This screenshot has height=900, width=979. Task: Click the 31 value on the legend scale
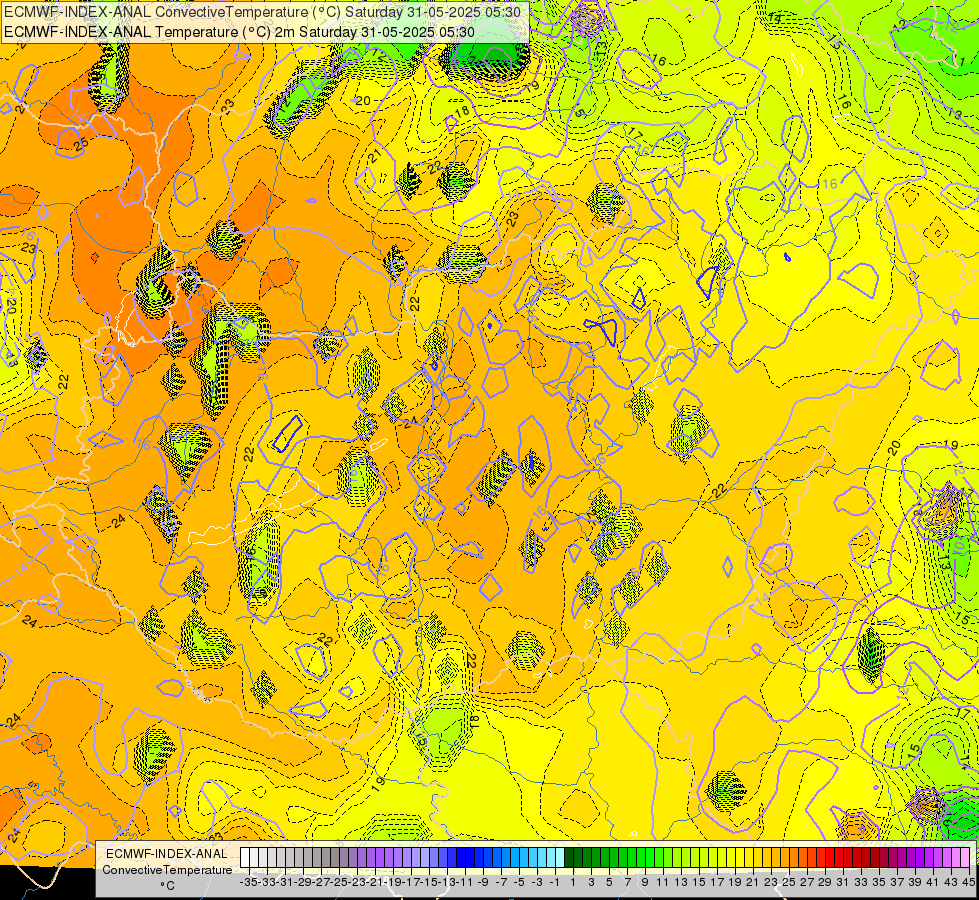coord(843,882)
